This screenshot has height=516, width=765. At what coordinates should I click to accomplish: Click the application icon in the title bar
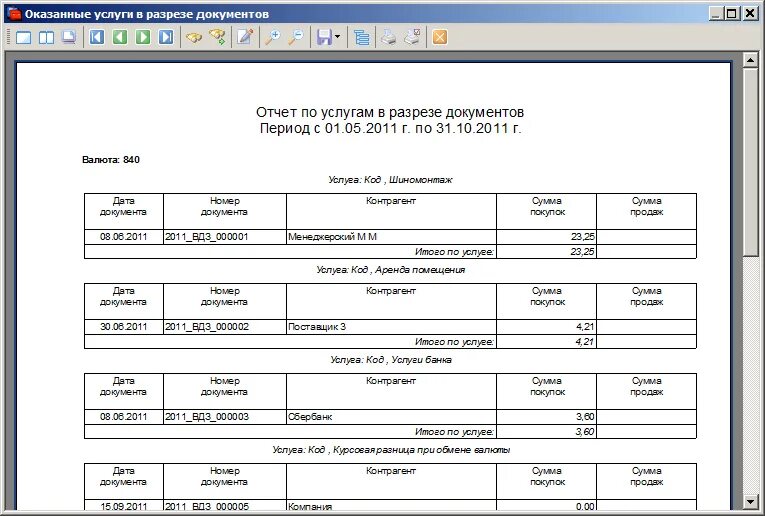(x=14, y=14)
